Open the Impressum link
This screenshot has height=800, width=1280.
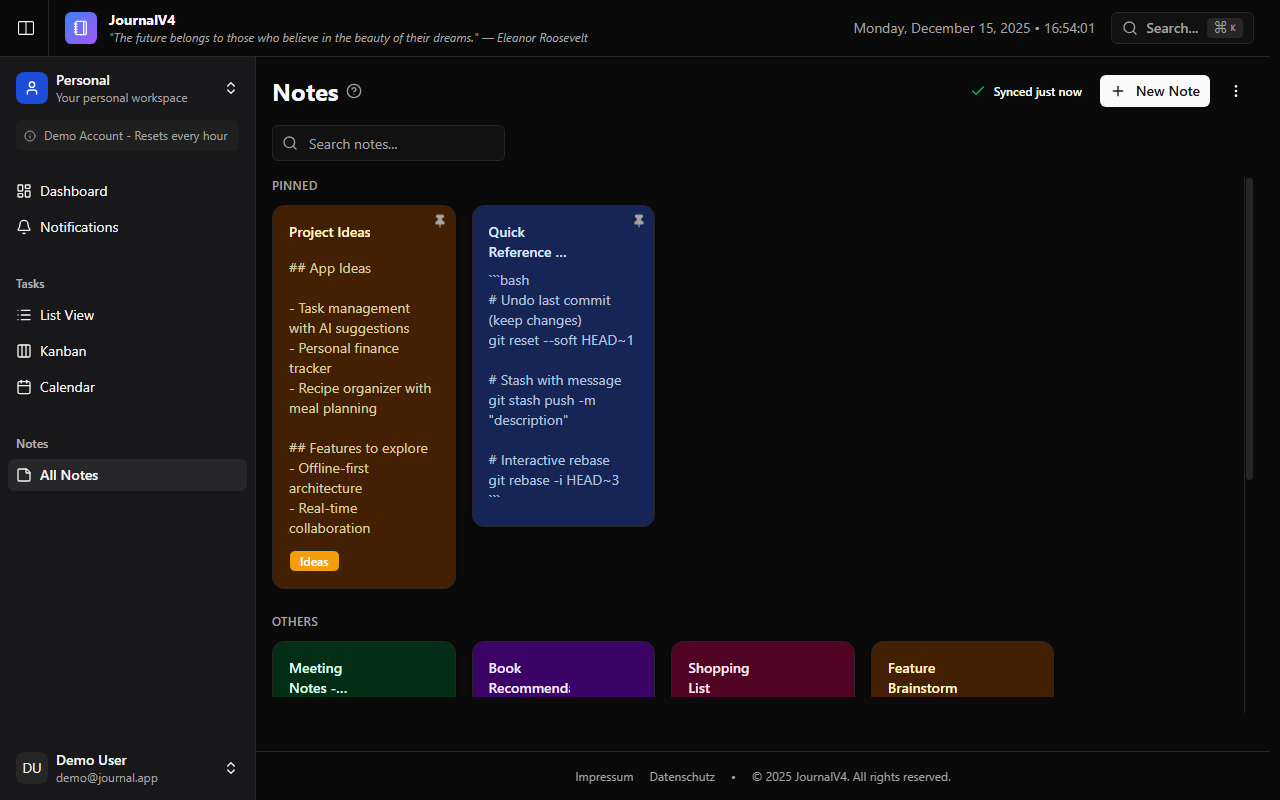pyautogui.click(x=604, y=776)
